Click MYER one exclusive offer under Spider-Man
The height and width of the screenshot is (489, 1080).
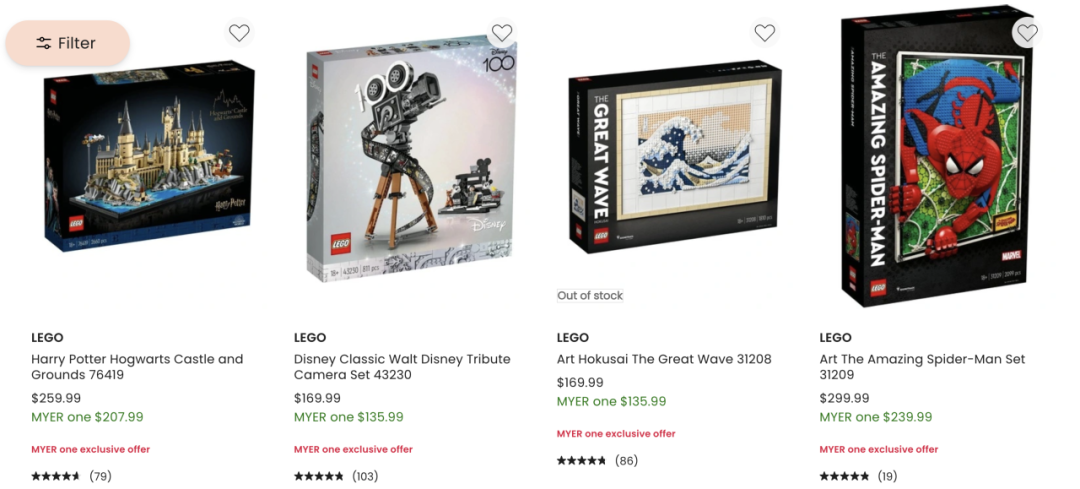(x=879, y=449)
